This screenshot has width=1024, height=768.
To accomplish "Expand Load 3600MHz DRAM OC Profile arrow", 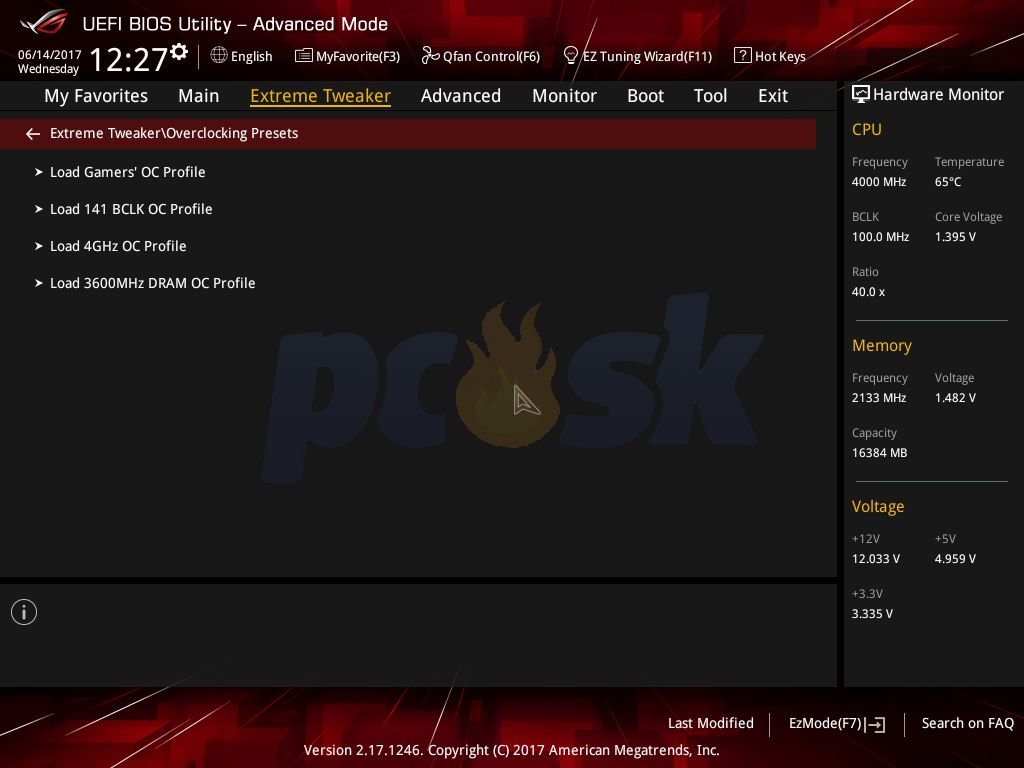I will click(39, 283).
